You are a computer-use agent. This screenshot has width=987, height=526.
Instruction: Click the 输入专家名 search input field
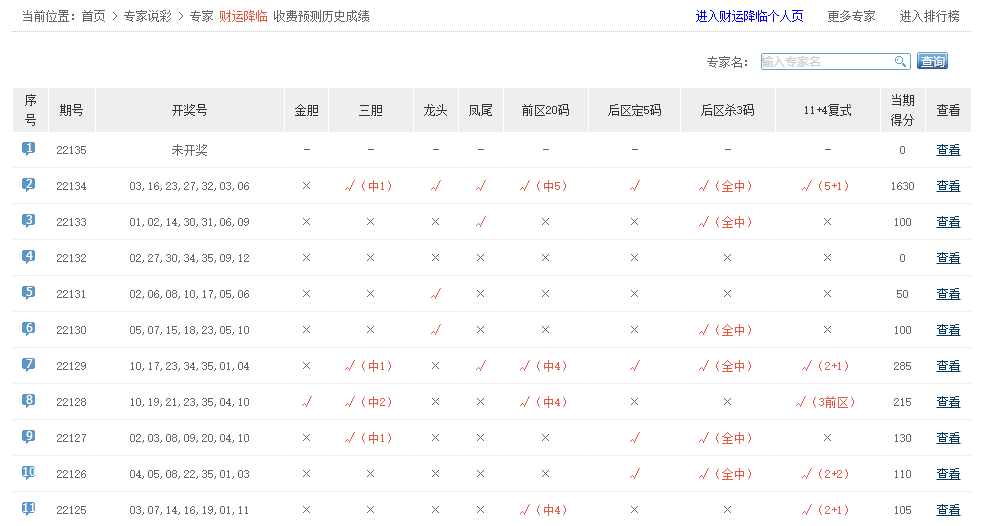[x=826, y=62]
